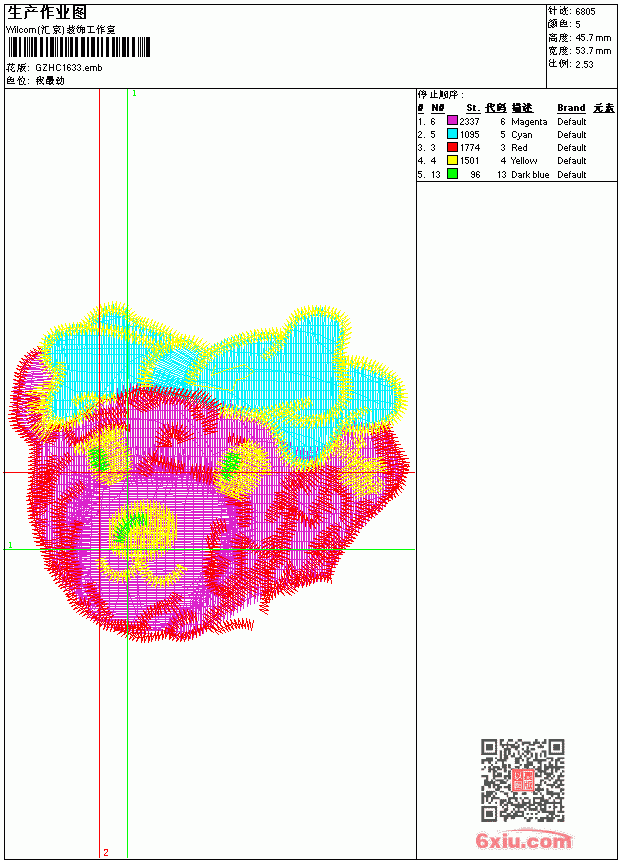620x860 pixels.
Task: Select the 描述 column header
Action: click(x=522, y=108)
